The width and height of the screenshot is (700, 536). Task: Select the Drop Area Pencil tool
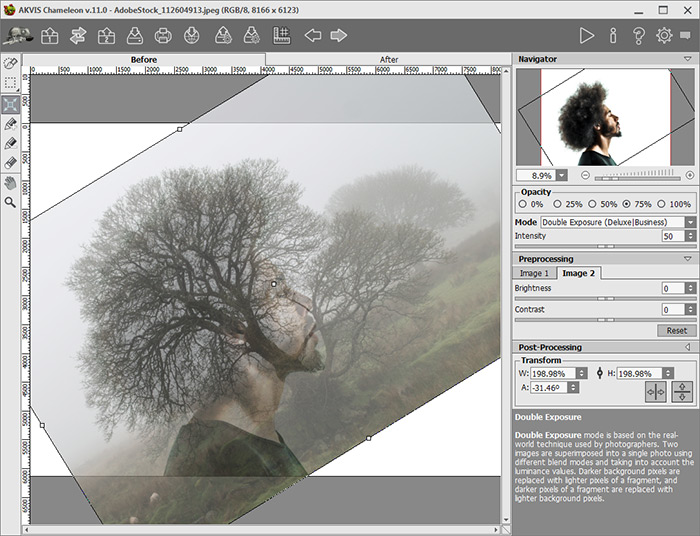10,144
